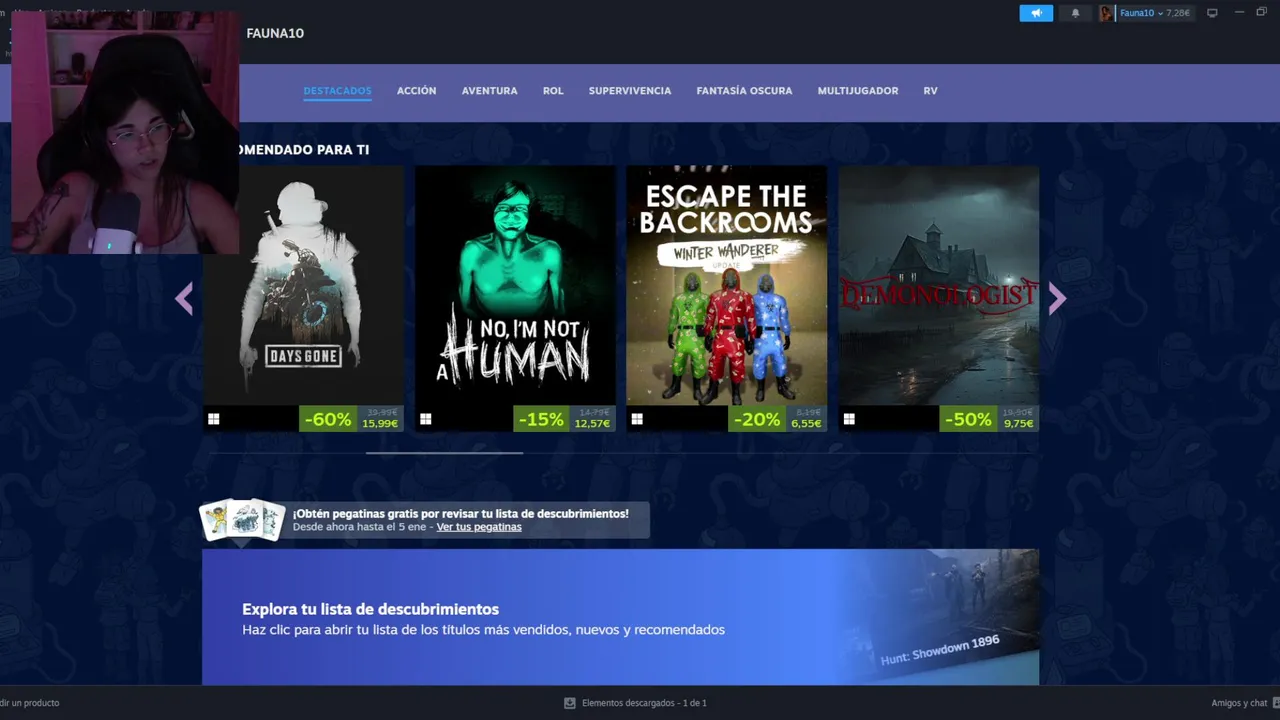The height and width of the screenshot is (720, 1280).
Task: Click Windows icon under No, I'm Not a Human
Action: tap(425, 419)
